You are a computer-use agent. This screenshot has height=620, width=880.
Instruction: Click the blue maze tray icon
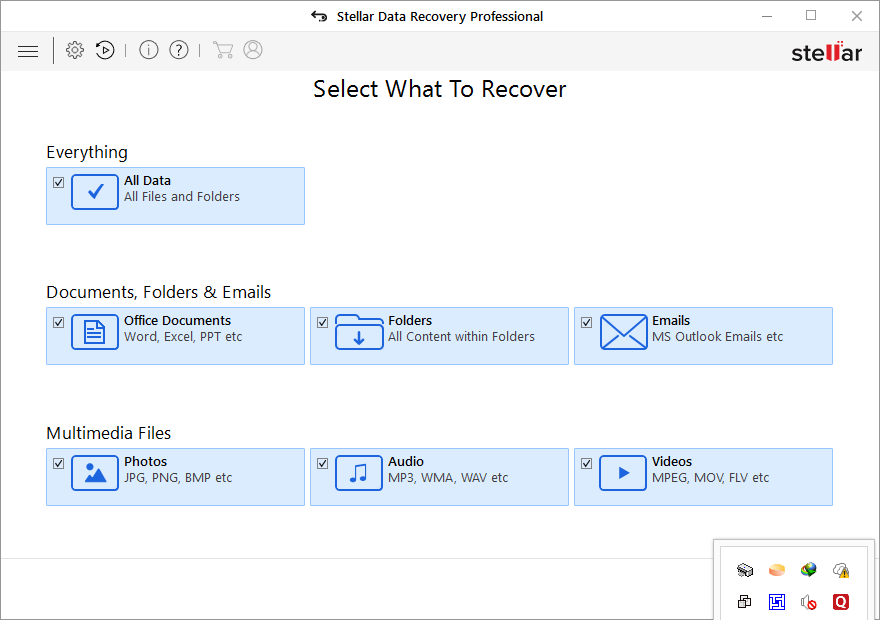[777, 602]
